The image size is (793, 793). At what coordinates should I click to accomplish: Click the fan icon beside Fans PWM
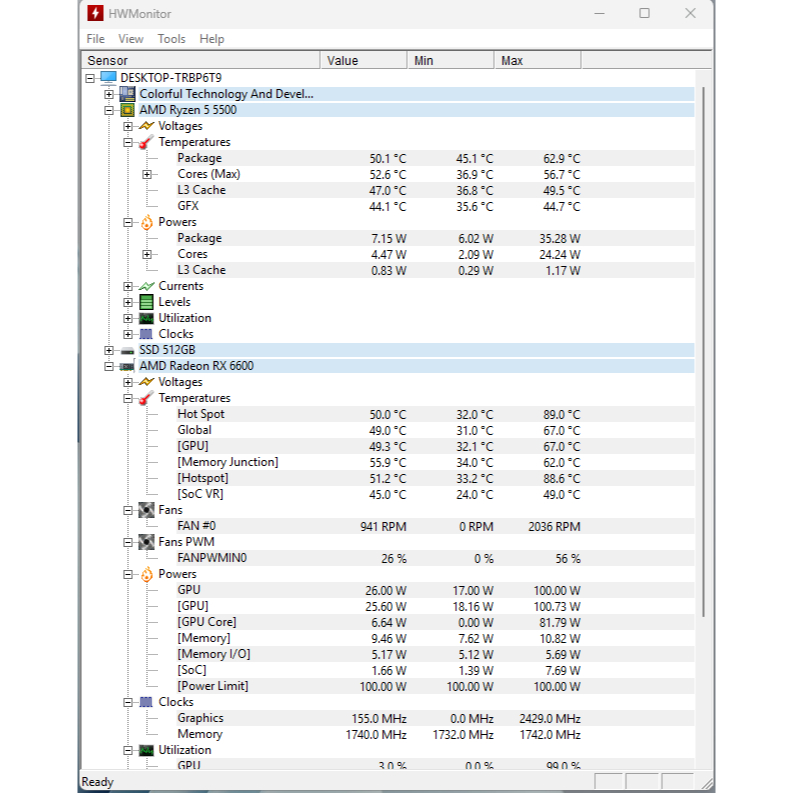147,542
